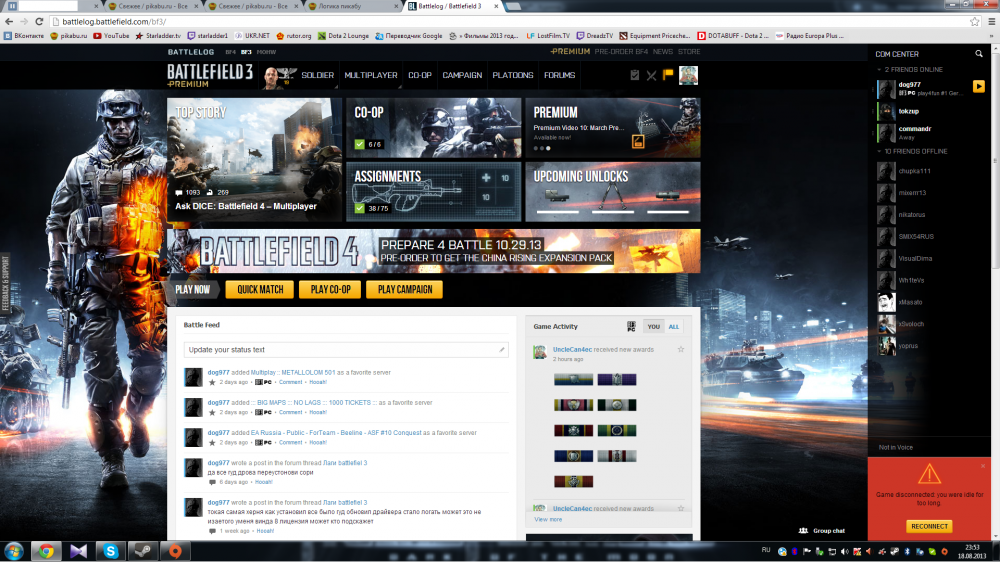Edit status with the pencil icon
The width and height of the screenshot is (1000, 563).
[502, 349]
